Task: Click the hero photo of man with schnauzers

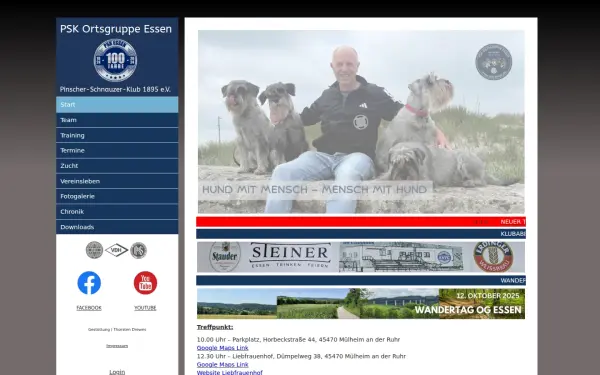Action: click(x=361, y=122)
